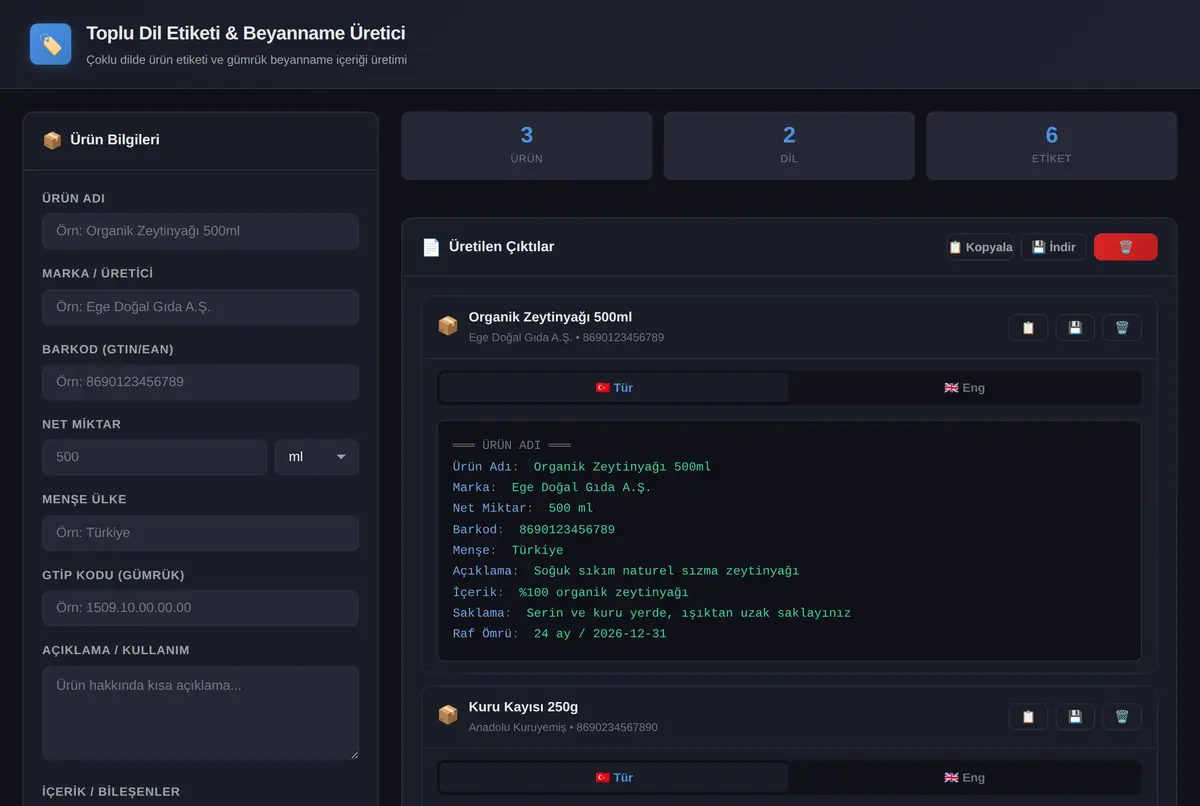Click the tag logo icon in header
The height and width of the screenshot is (806, 1200).
[x=51, y=44]
